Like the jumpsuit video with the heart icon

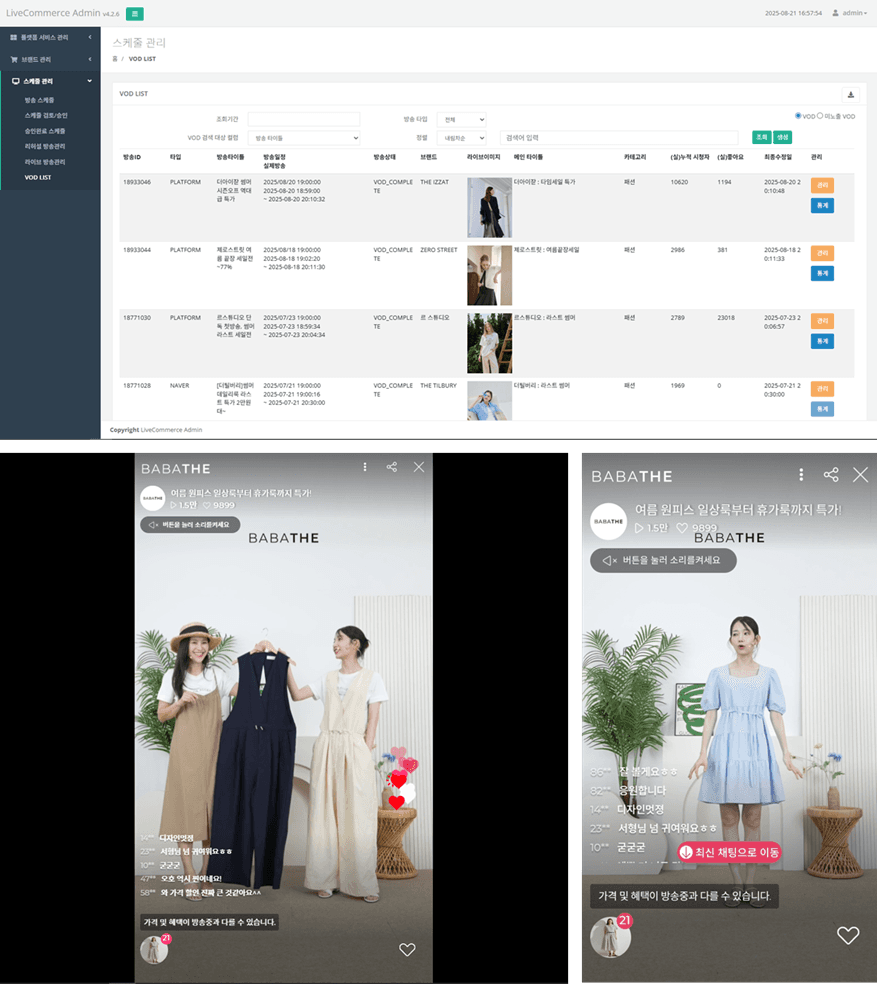(407, 949)
